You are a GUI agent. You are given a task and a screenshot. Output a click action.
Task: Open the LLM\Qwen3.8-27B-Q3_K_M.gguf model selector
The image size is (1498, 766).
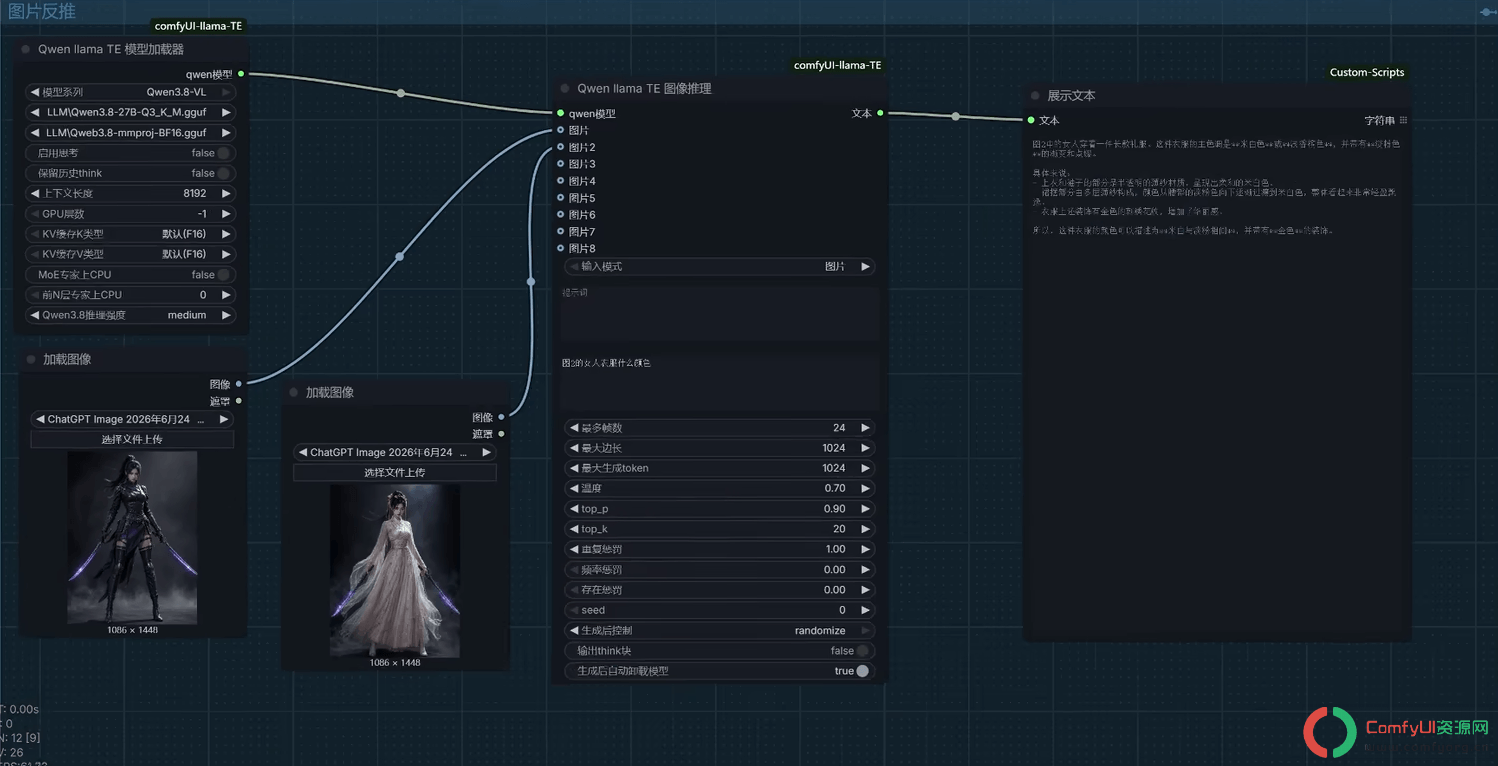[130, 112]
